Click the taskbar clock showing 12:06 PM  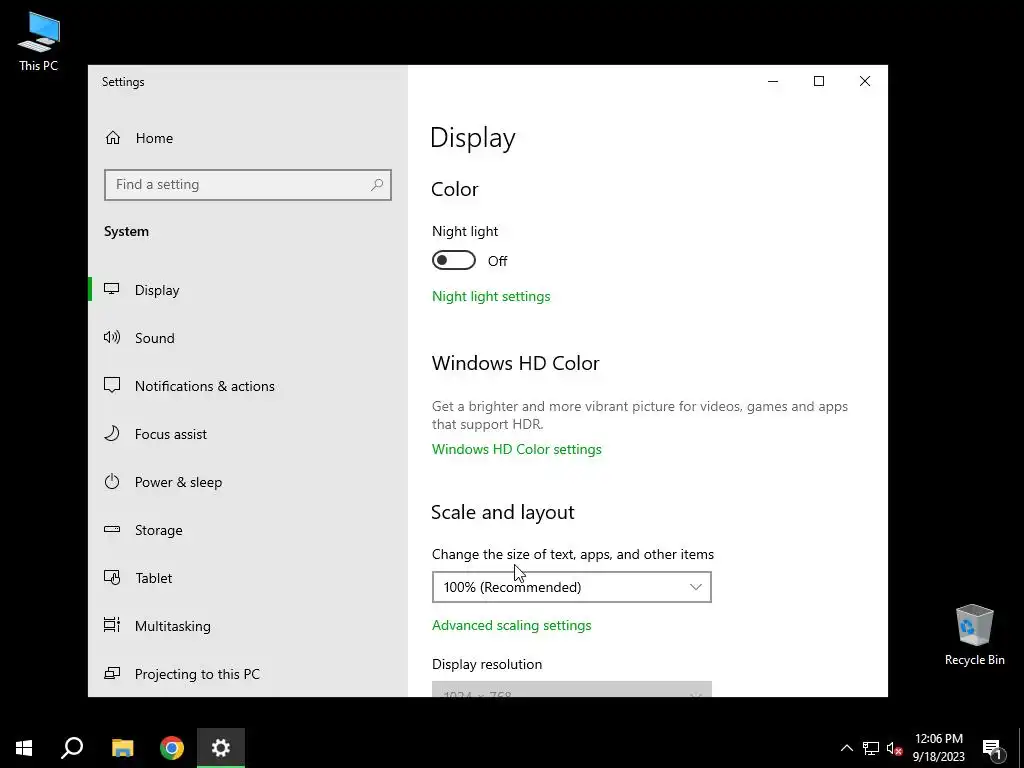point(938,748)
